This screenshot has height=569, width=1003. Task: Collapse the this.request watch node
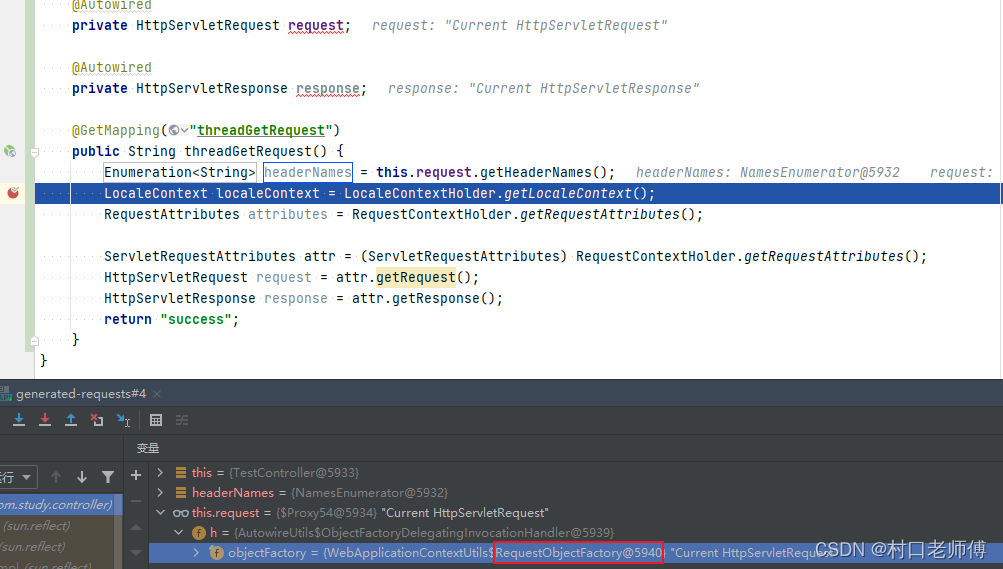(x=160, y=513)
